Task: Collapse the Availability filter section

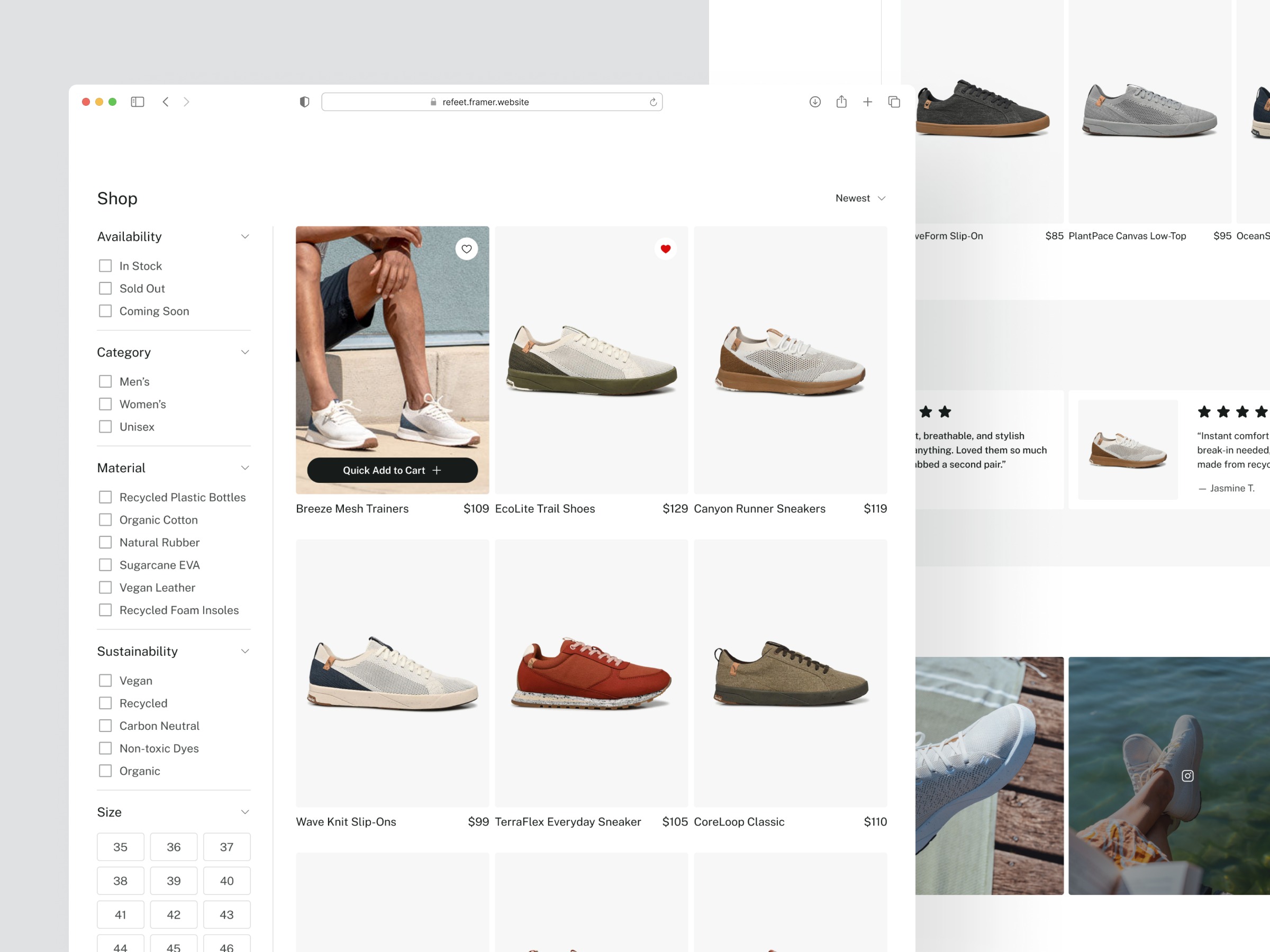Action: click(x=245, y=236)
